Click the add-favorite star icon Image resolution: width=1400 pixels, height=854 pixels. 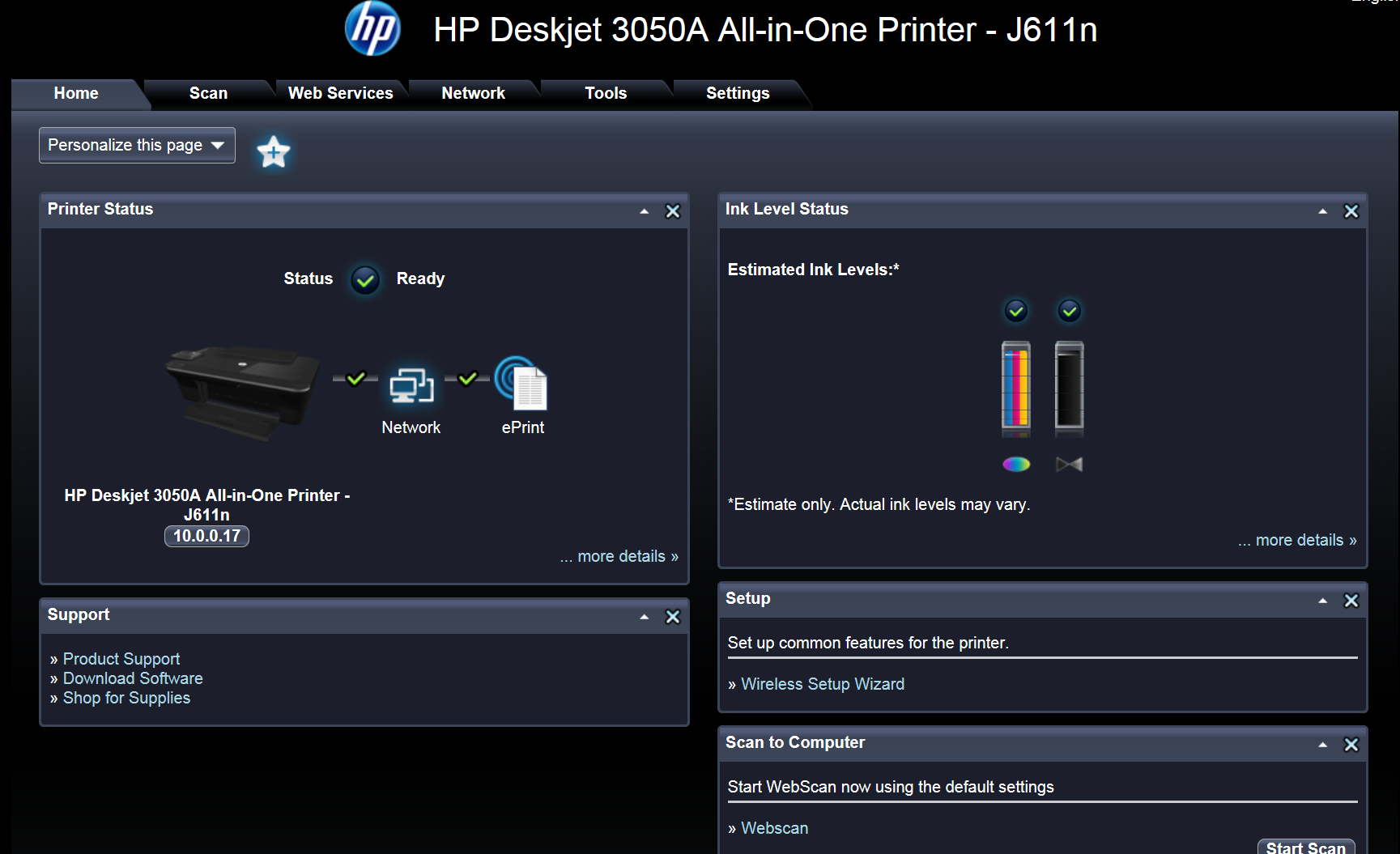[274, 151]
